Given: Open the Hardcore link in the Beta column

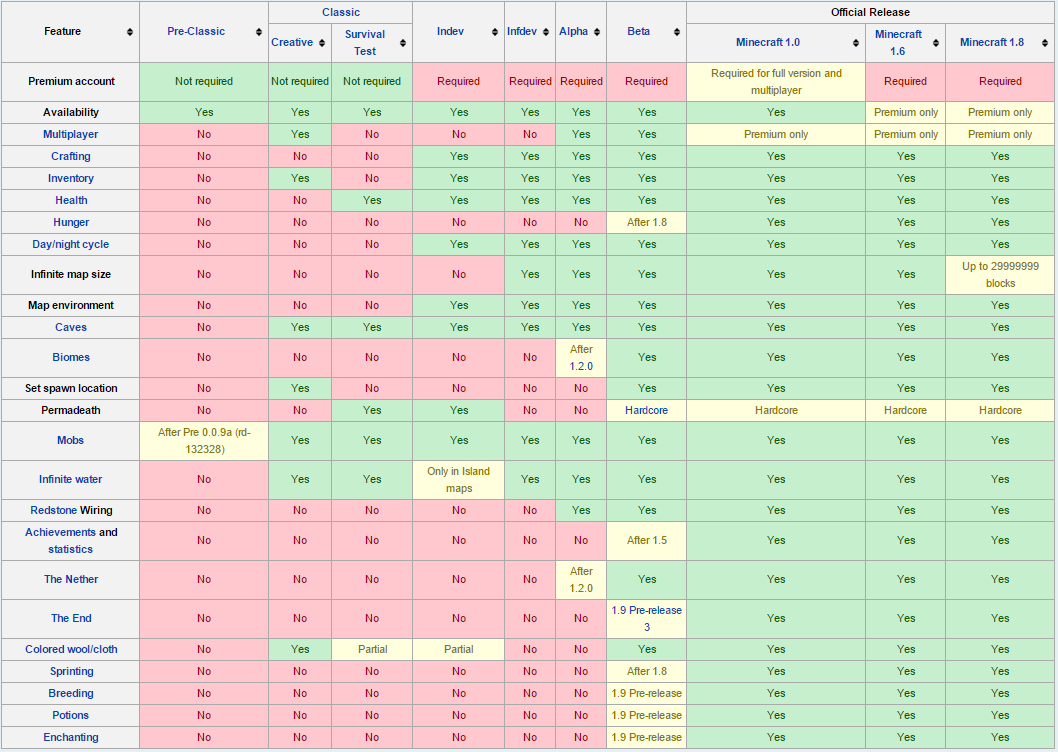Looking at the screenshot, I should (x=646, y=410).
